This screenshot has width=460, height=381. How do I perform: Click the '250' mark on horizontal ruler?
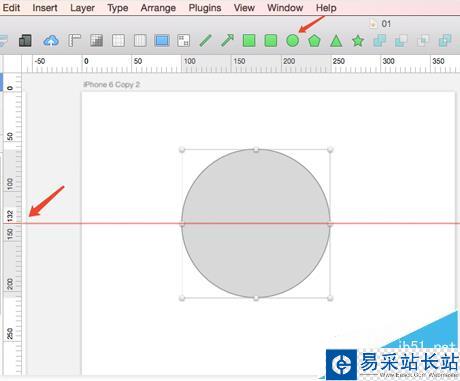coord(338,61)
